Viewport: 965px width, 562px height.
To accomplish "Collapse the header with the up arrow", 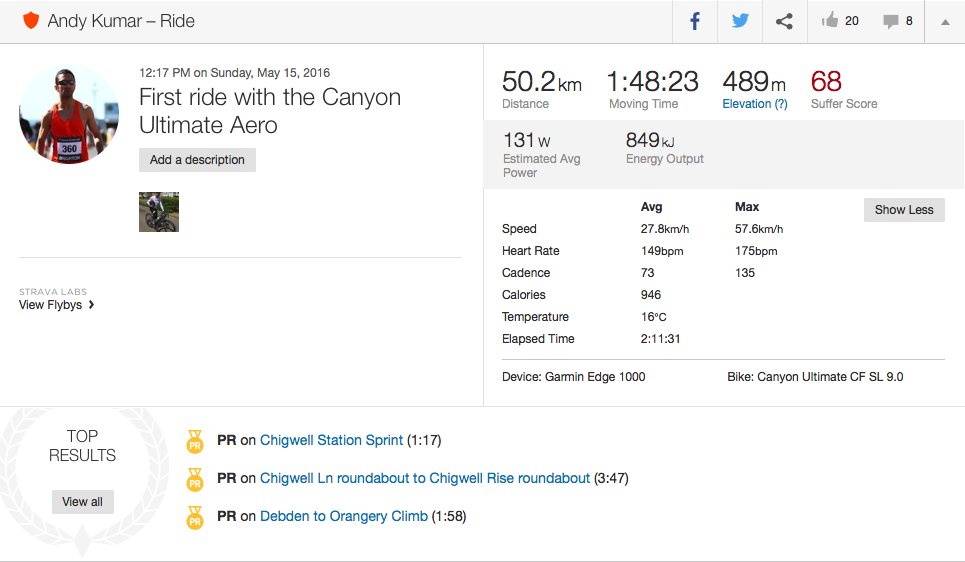I will click(945, 21).
